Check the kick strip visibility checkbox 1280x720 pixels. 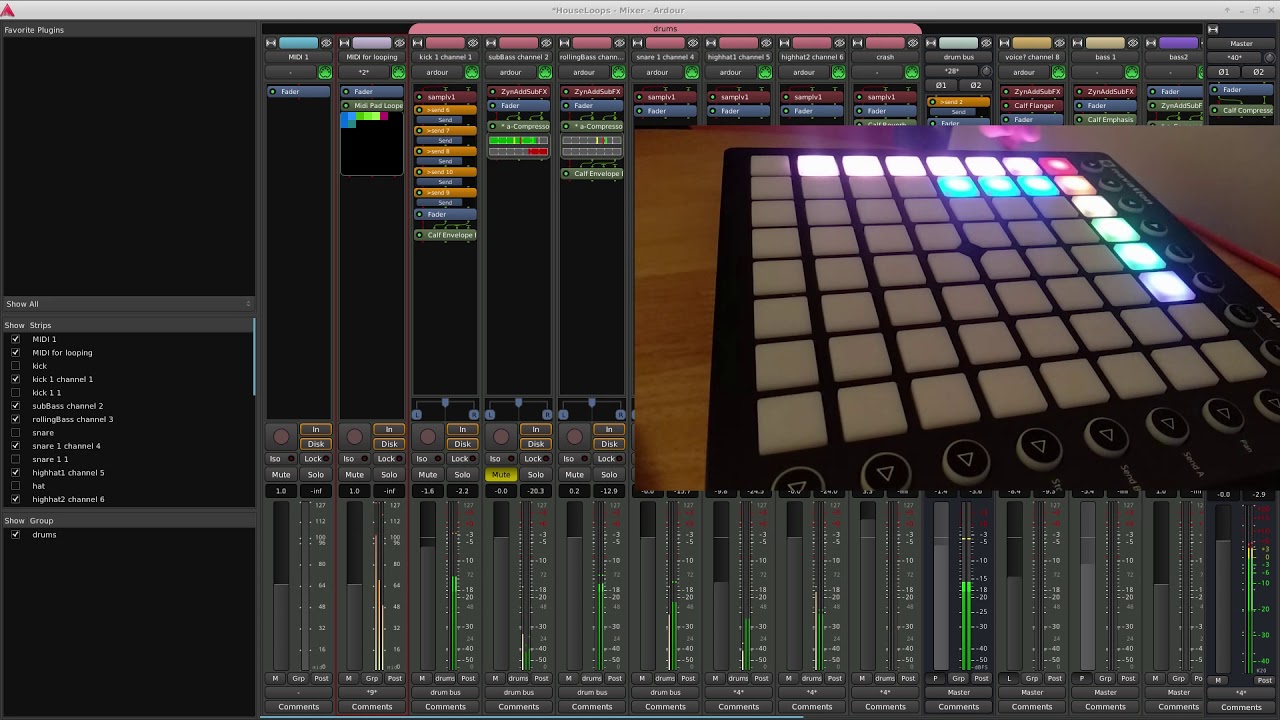pyautogui.click(x=15, y=366)
